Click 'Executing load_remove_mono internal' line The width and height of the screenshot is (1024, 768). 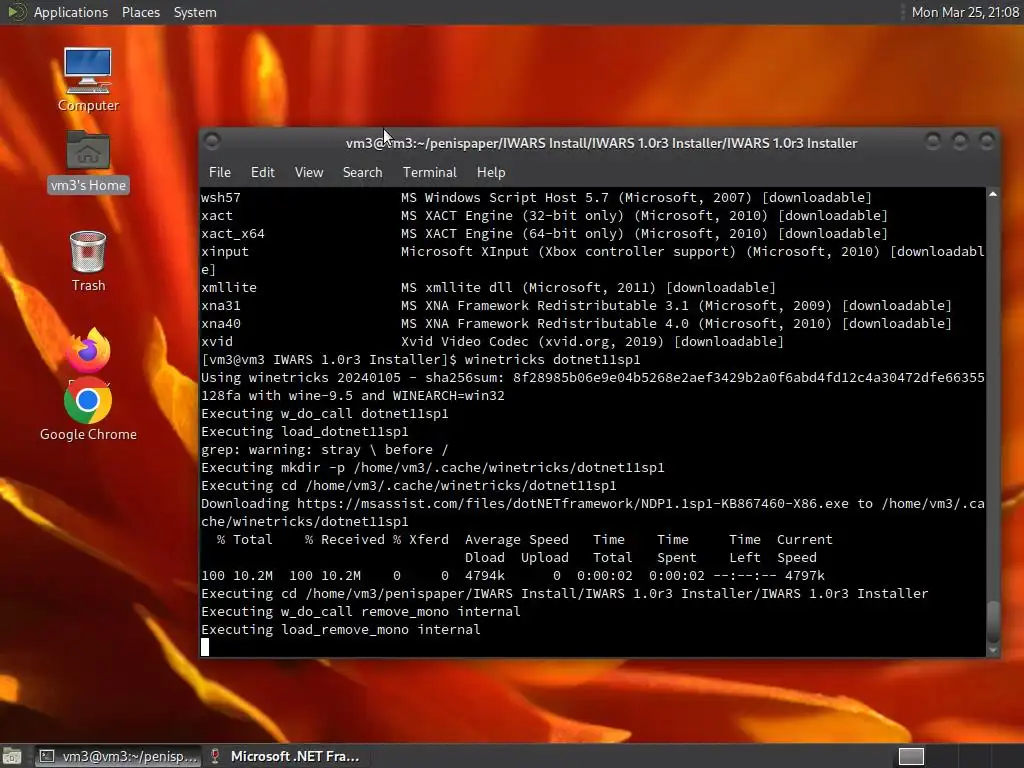pos(341,630)
